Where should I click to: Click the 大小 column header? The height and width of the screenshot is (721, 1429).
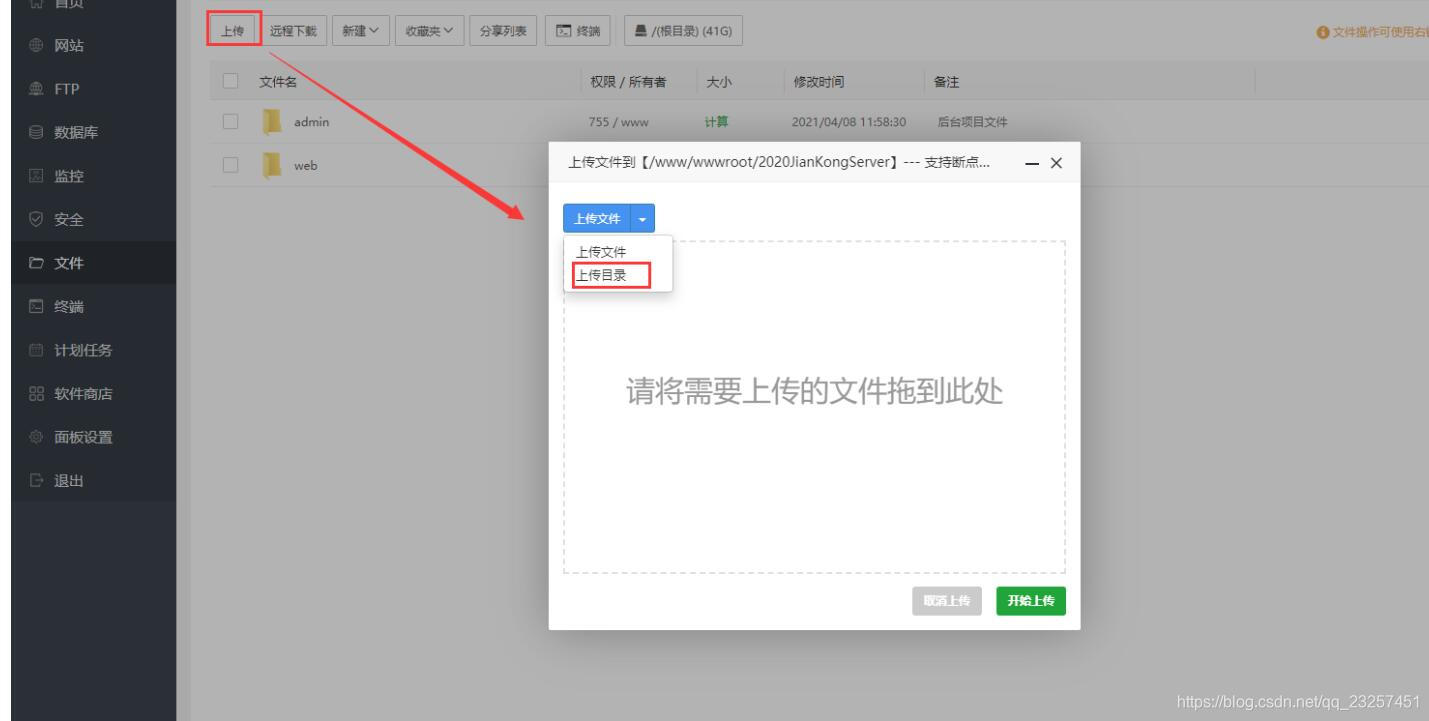(719, 82)
